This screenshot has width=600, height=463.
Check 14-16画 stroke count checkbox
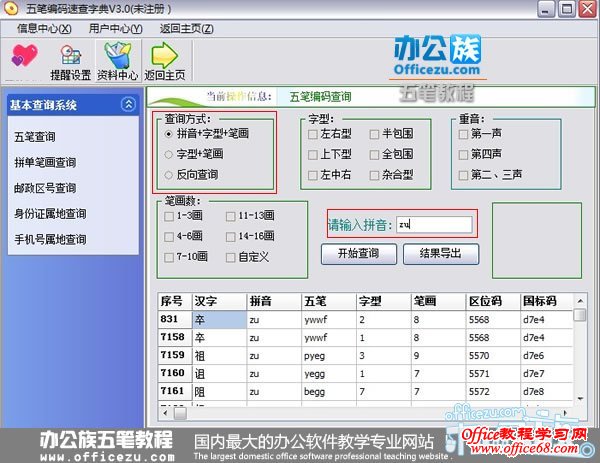pyautogui.click(x=230, y=237)
